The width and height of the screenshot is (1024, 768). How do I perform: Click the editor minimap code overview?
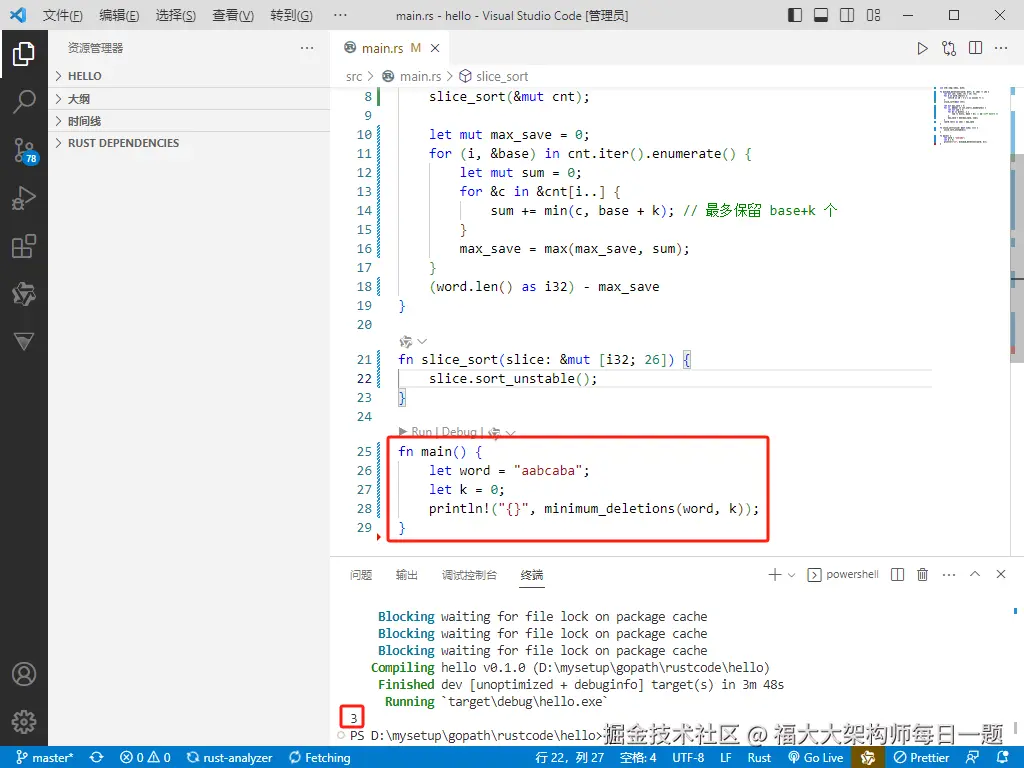coord(970,116)
